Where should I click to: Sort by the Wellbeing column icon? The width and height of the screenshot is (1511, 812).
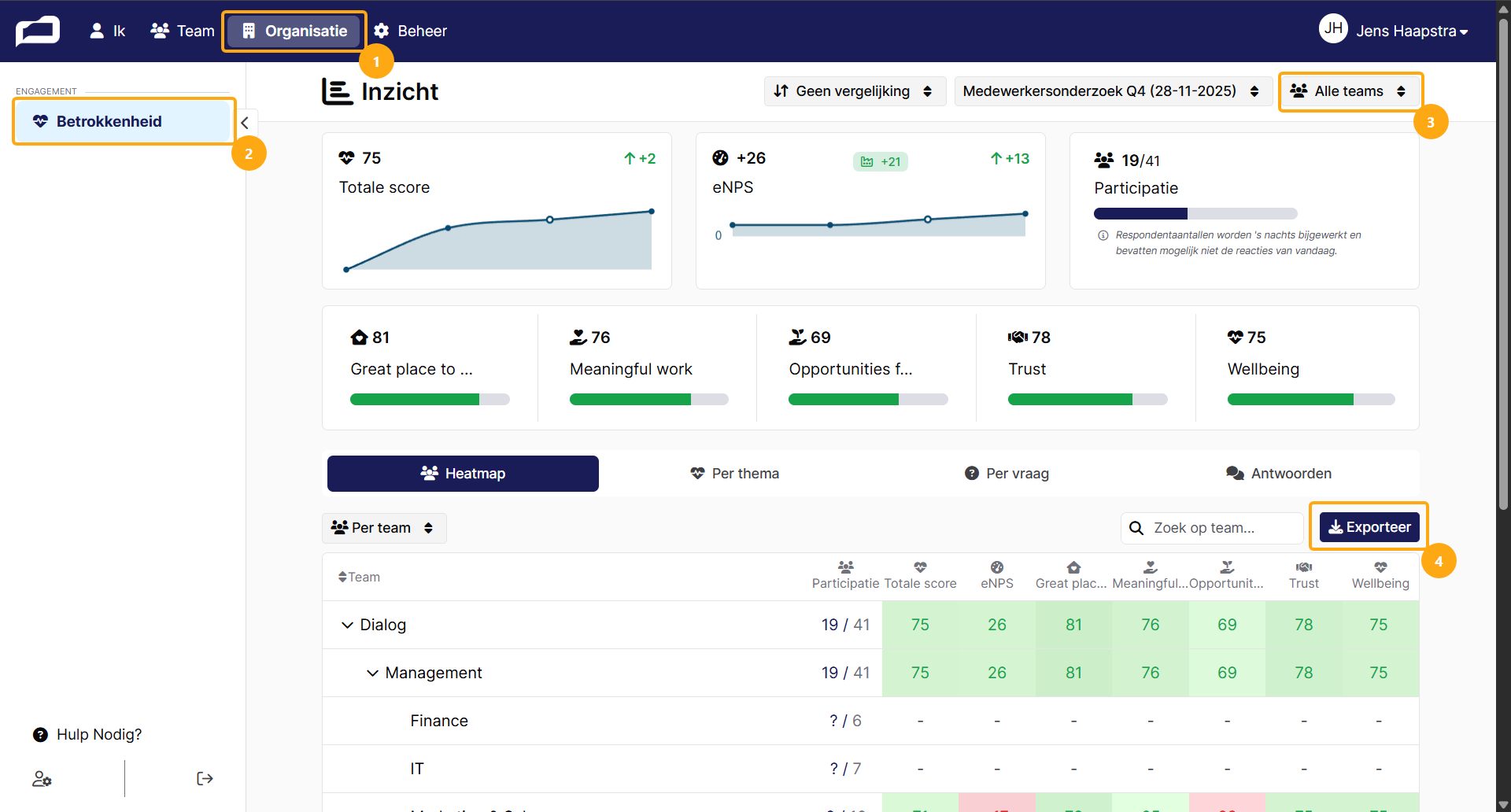pos(1380,567)
